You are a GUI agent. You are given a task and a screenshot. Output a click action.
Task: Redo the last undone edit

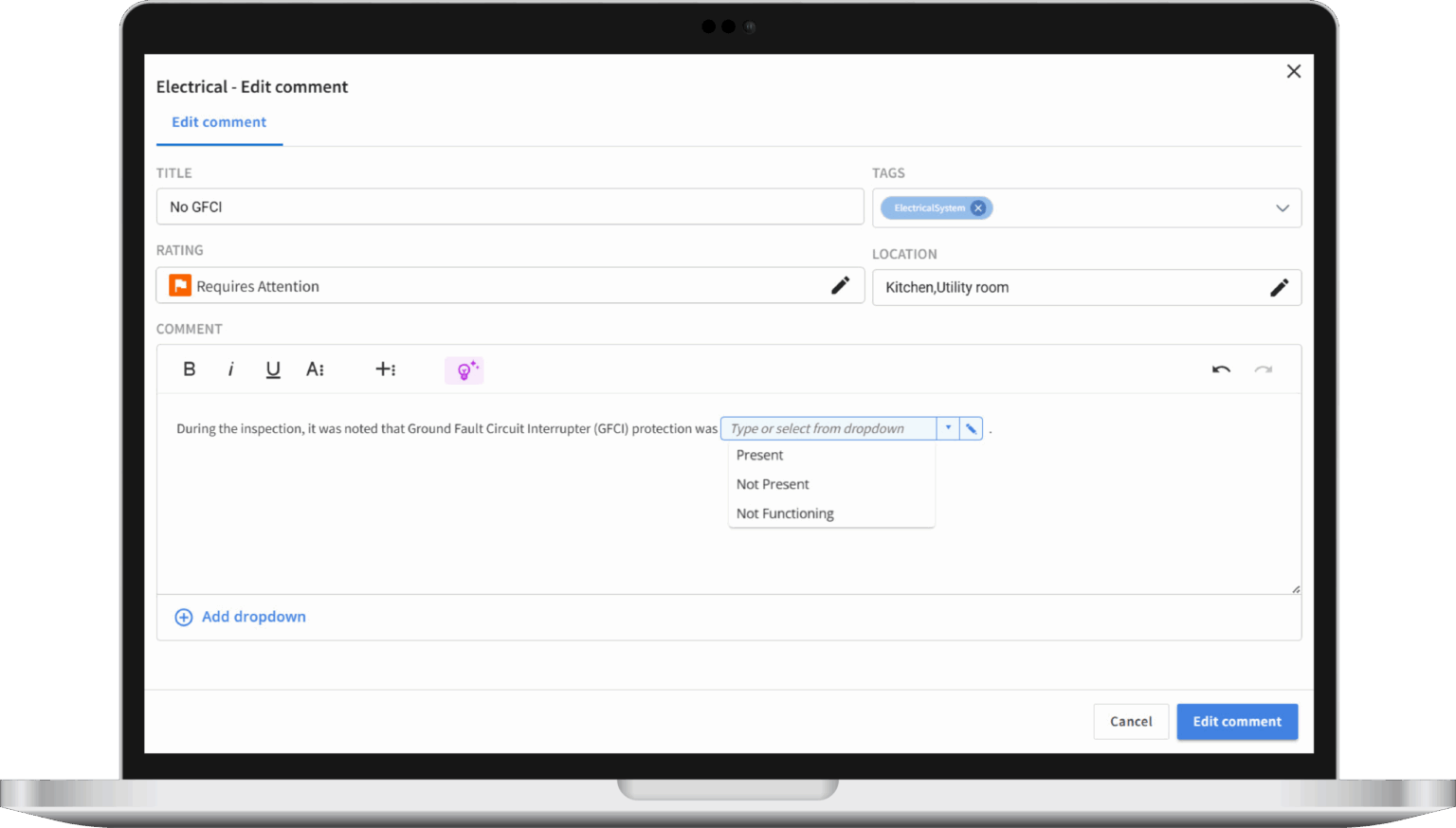[x=1263, y=369]
